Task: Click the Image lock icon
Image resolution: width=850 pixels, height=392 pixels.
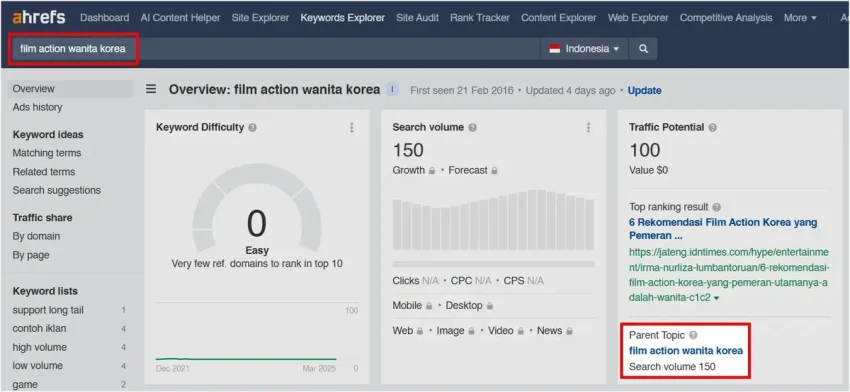Action: pos(471,331)
